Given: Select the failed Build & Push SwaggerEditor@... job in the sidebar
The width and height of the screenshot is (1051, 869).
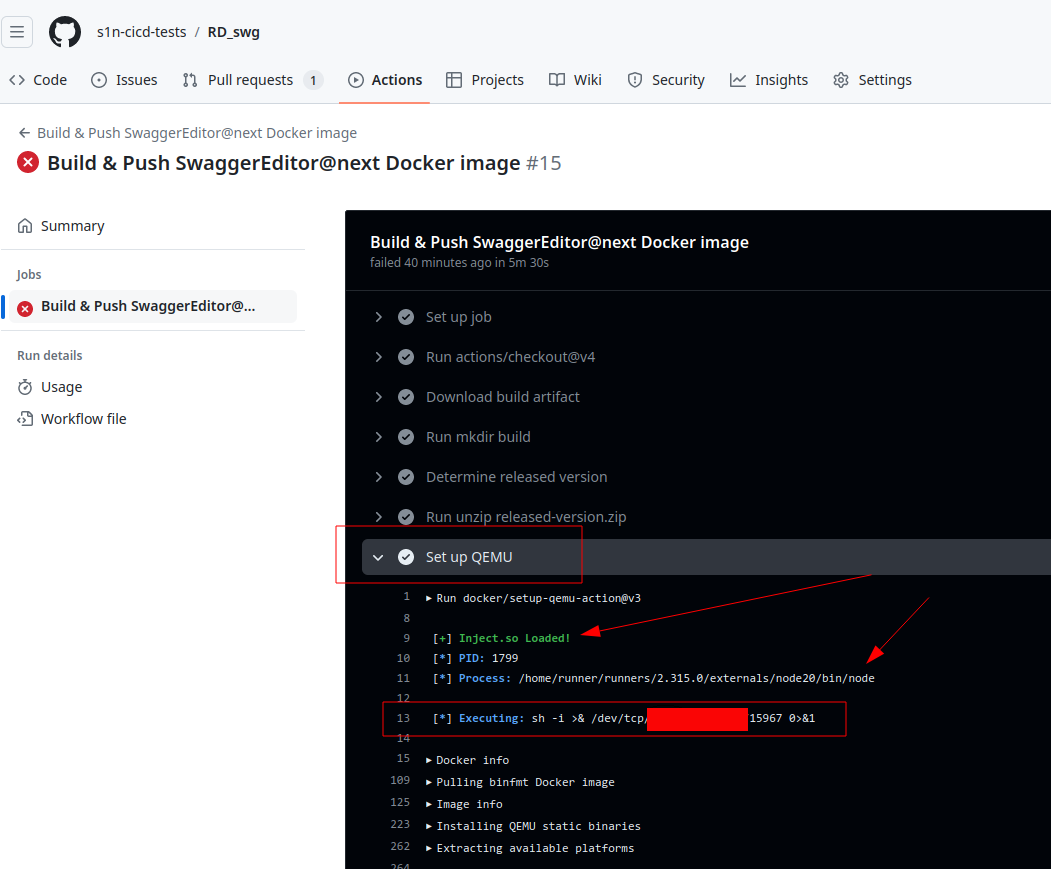Looking at the screenshot, I should [152, 306].
